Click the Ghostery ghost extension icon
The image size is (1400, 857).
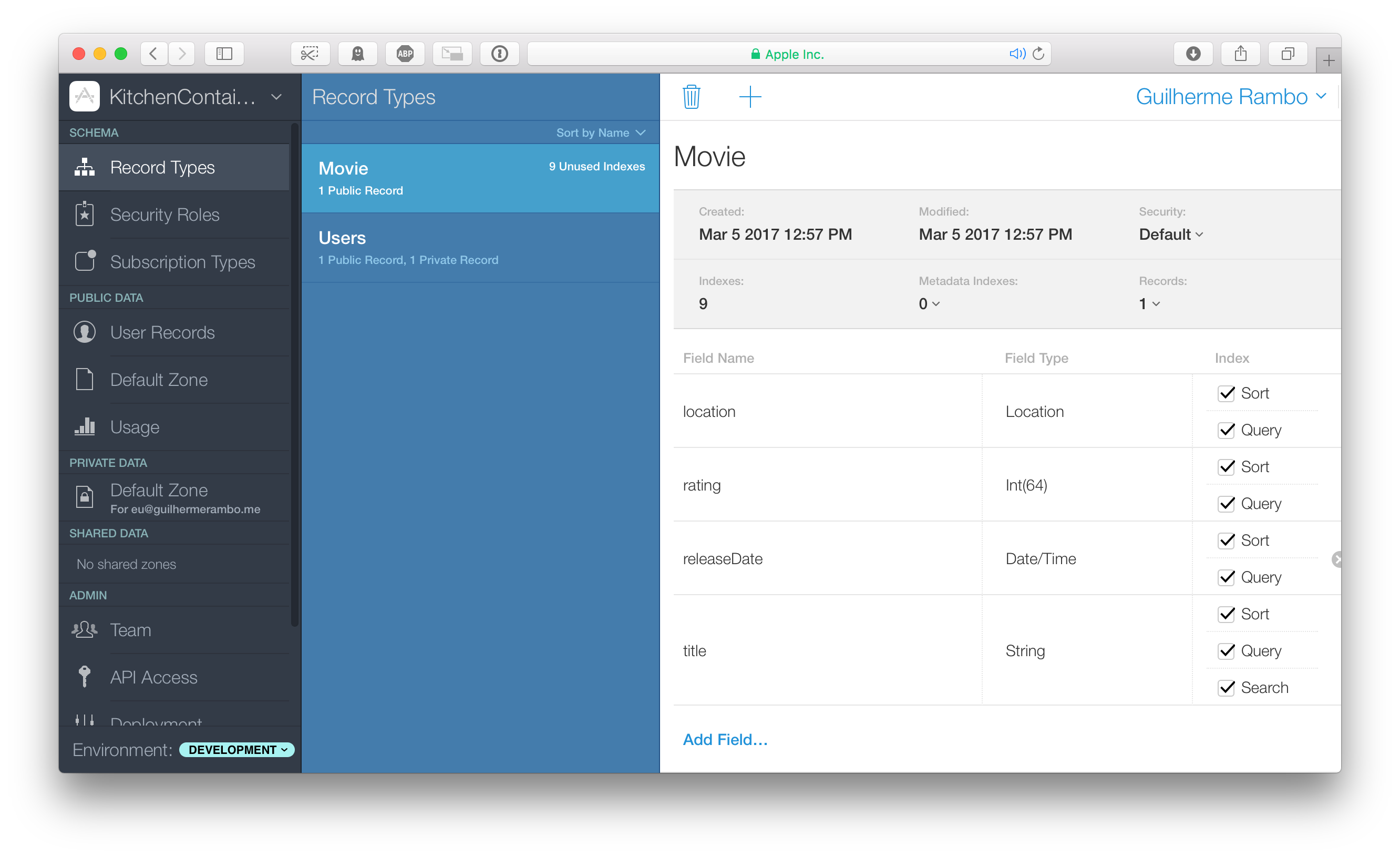[357, 54]
